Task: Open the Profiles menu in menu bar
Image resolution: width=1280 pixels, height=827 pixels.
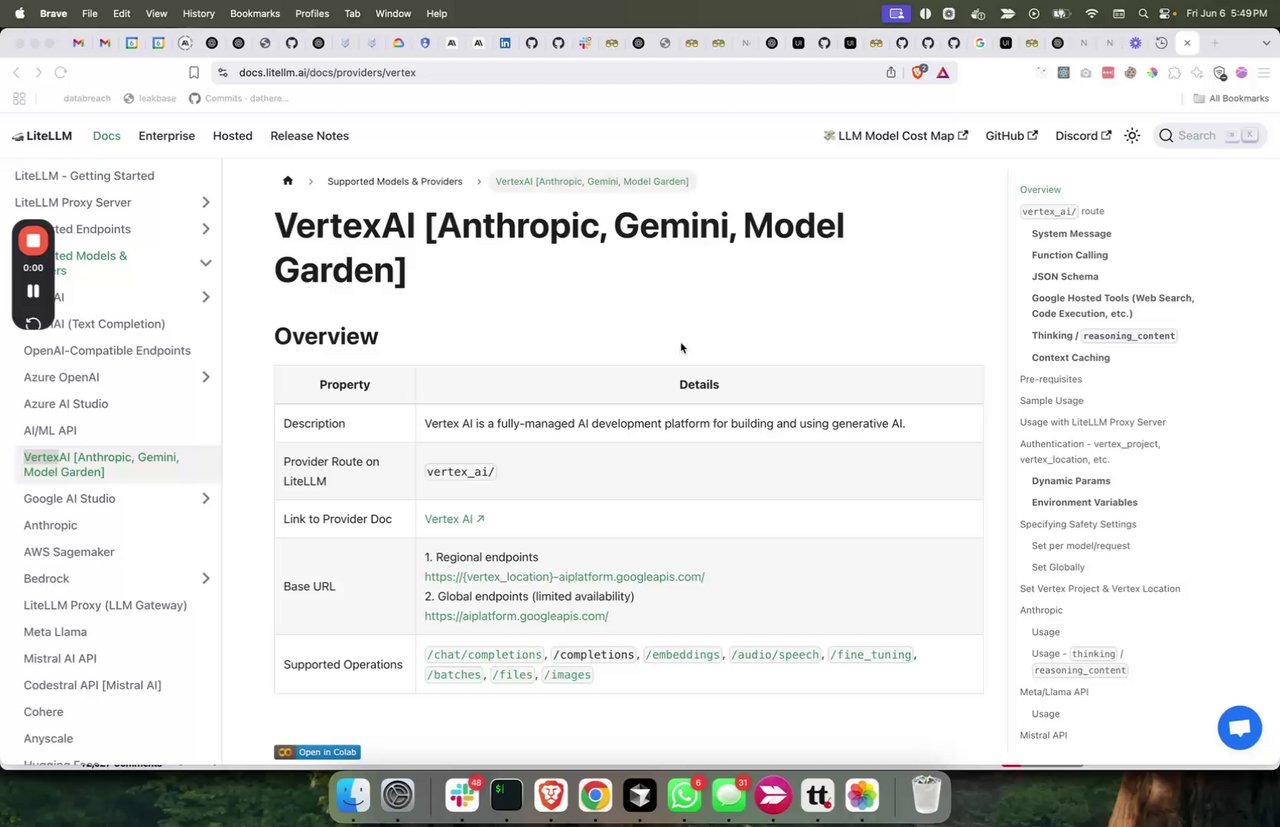Action: (312, 14)
